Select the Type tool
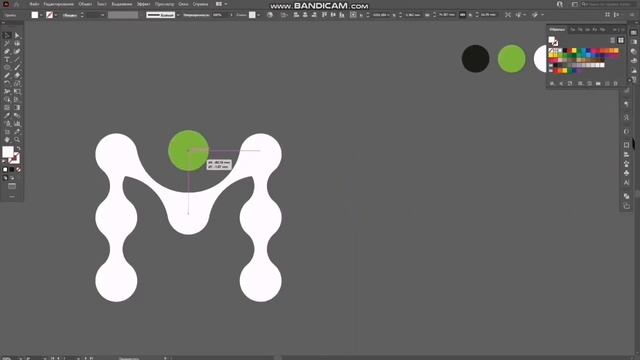640x360 pixels. tap(7, 60)
